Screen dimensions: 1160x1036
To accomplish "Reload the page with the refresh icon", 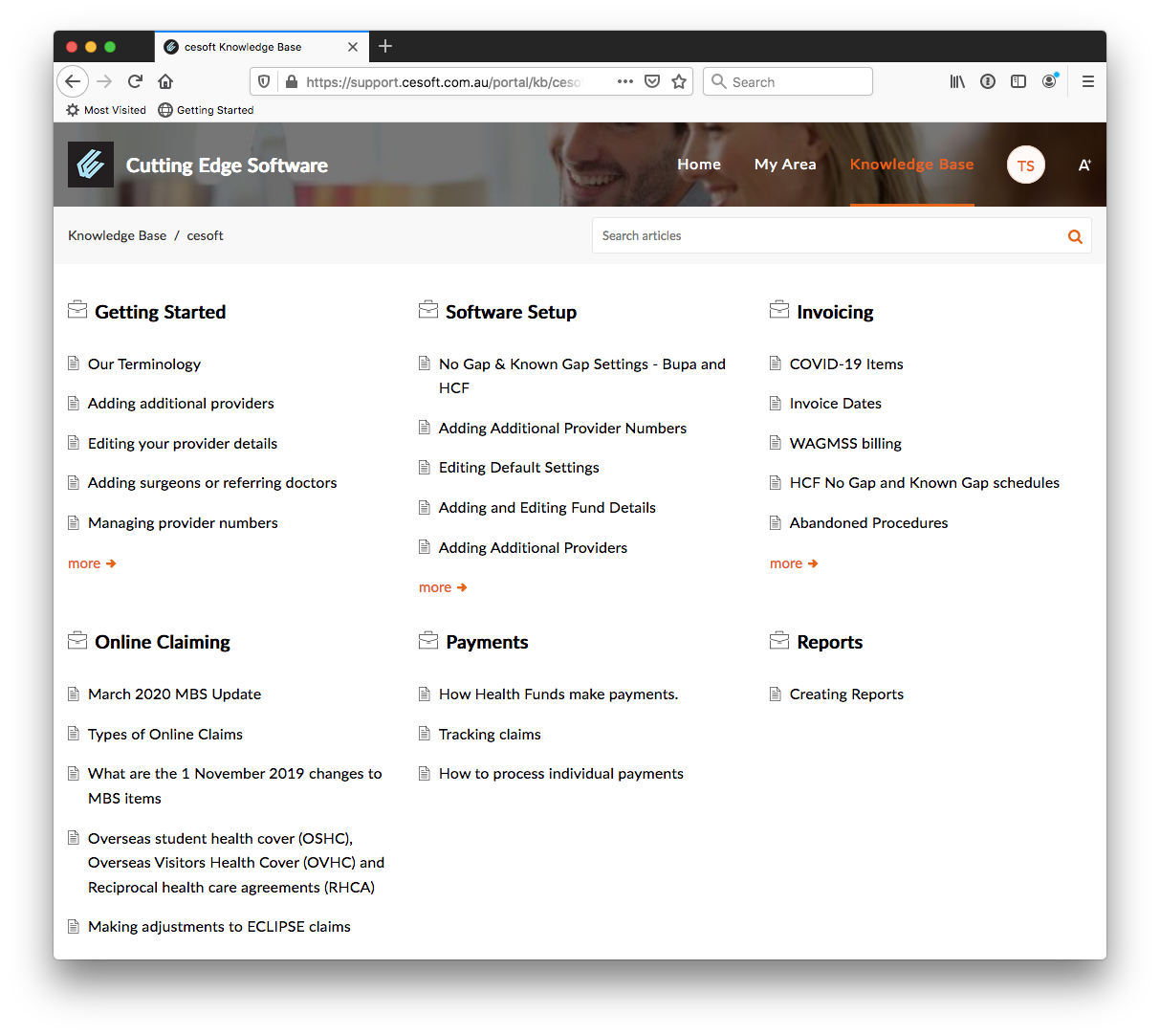I will click(135, 81).
